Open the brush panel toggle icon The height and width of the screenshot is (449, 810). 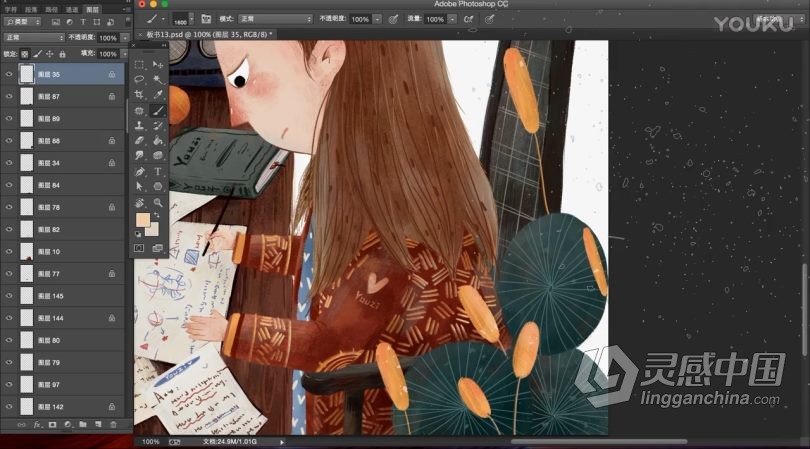[206, 19]
